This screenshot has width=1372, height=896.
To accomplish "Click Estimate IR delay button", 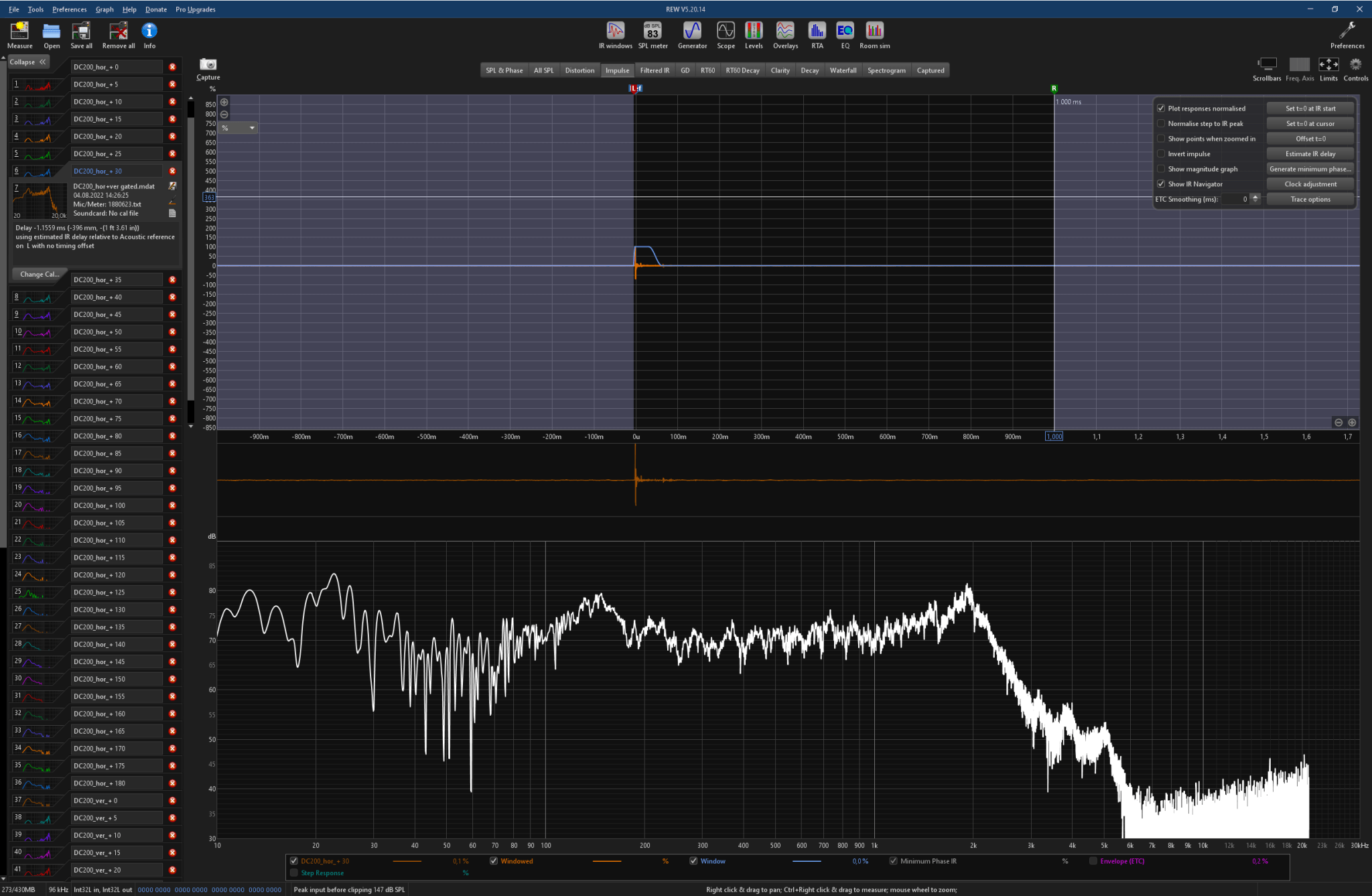I will click(x=1310, y=153).
